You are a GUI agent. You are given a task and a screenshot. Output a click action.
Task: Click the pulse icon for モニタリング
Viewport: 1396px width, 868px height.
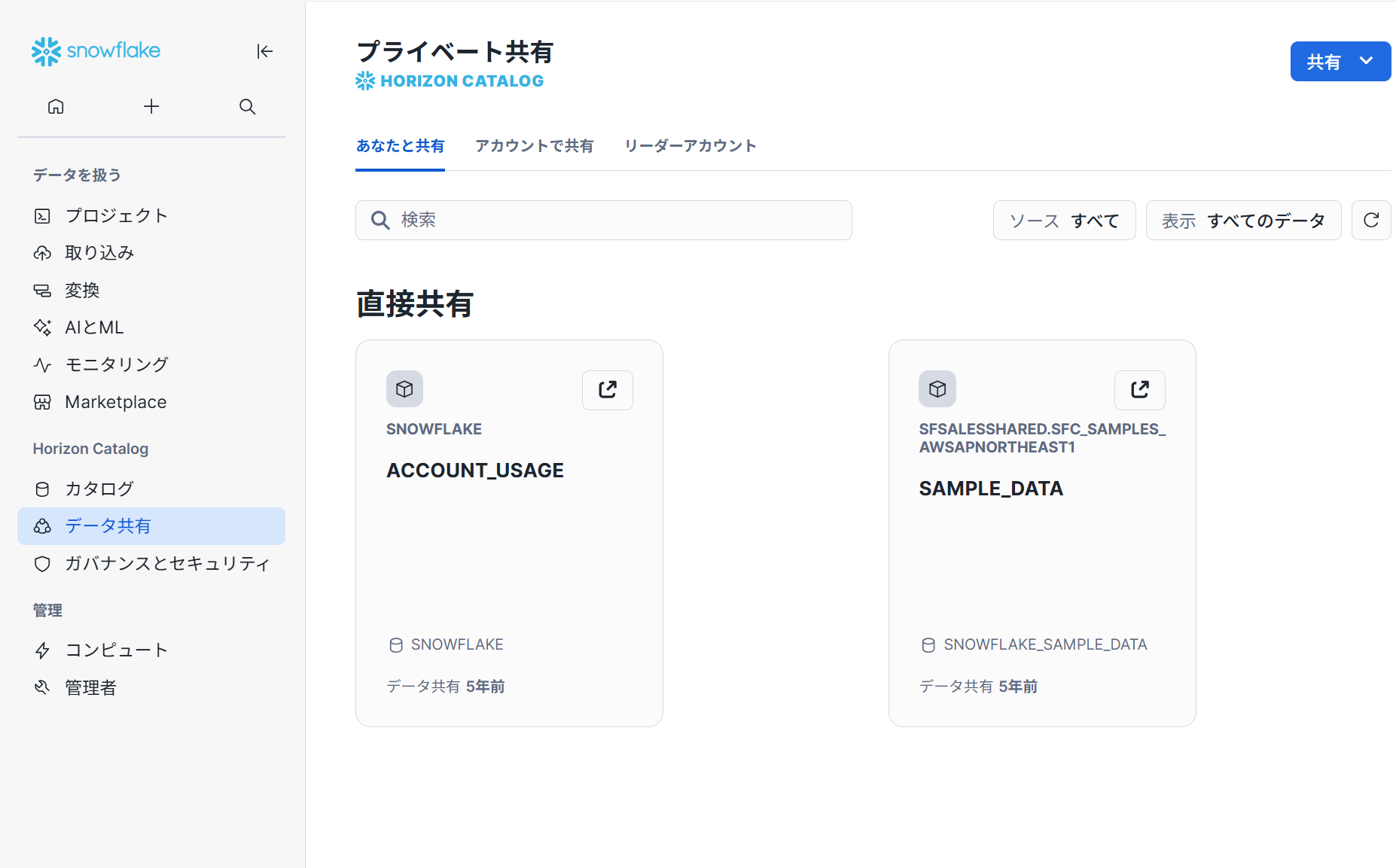[x=42, y=365]
